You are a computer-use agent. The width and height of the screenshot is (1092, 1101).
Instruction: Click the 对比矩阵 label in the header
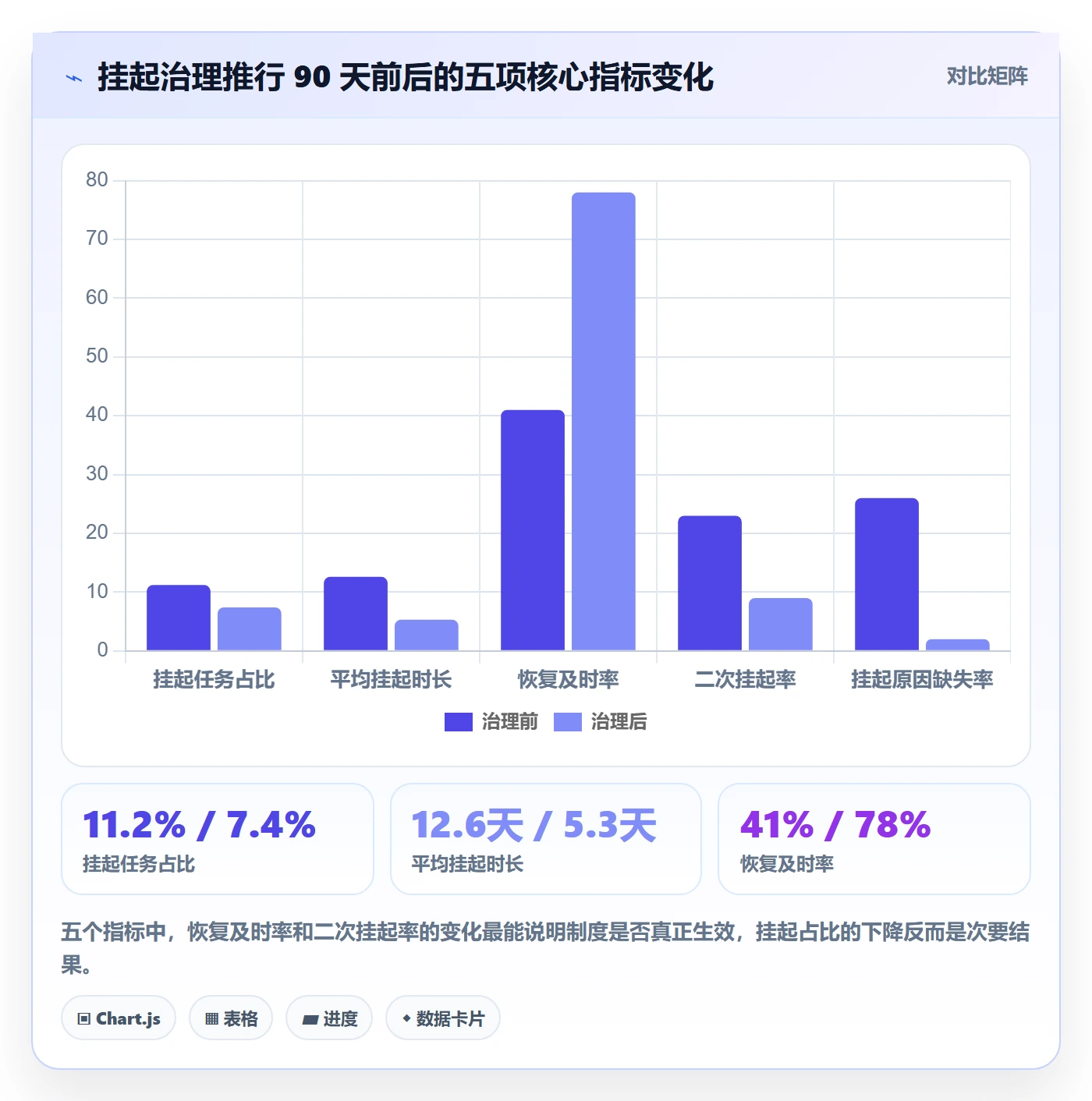point(987,76)
